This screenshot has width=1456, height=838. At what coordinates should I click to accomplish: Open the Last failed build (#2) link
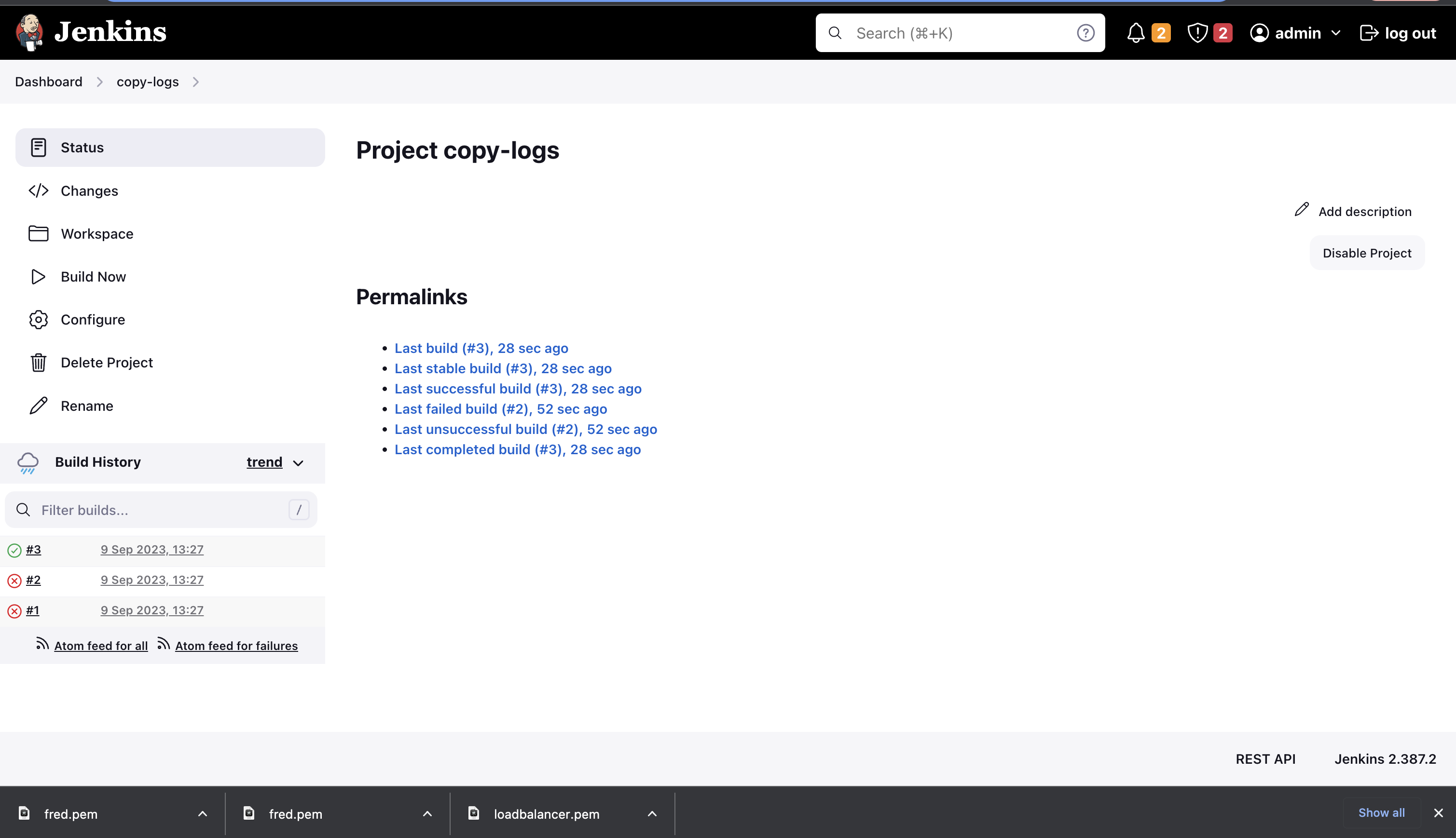tap(500, 409)
